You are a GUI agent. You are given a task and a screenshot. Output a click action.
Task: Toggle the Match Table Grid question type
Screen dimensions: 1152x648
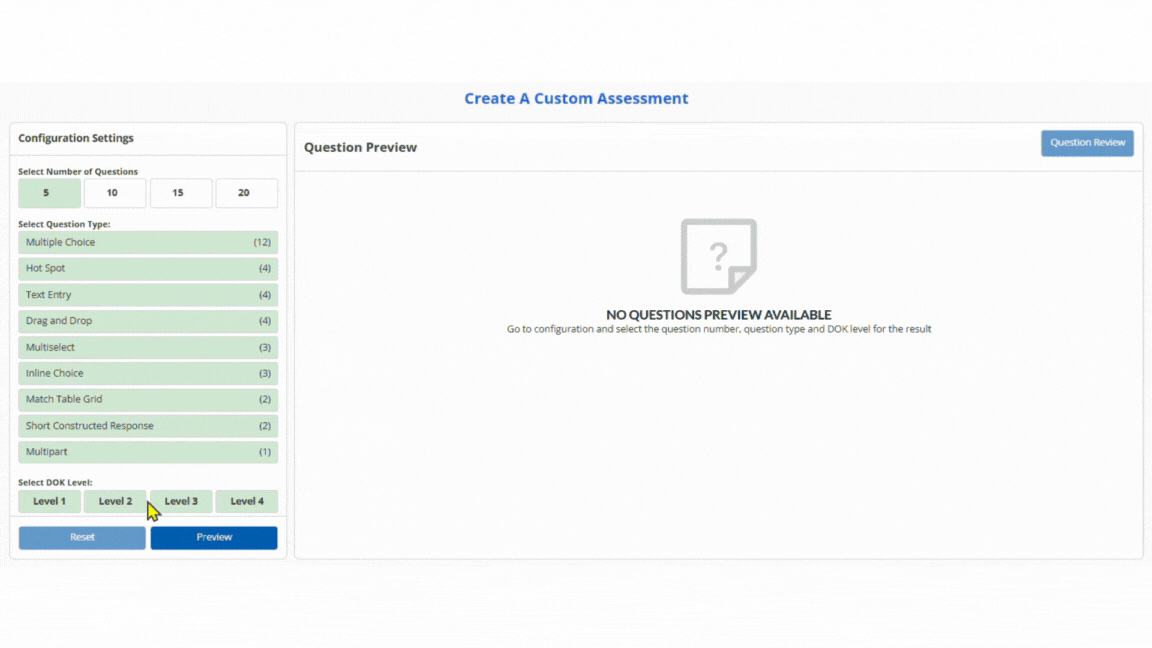pos(148,400)
